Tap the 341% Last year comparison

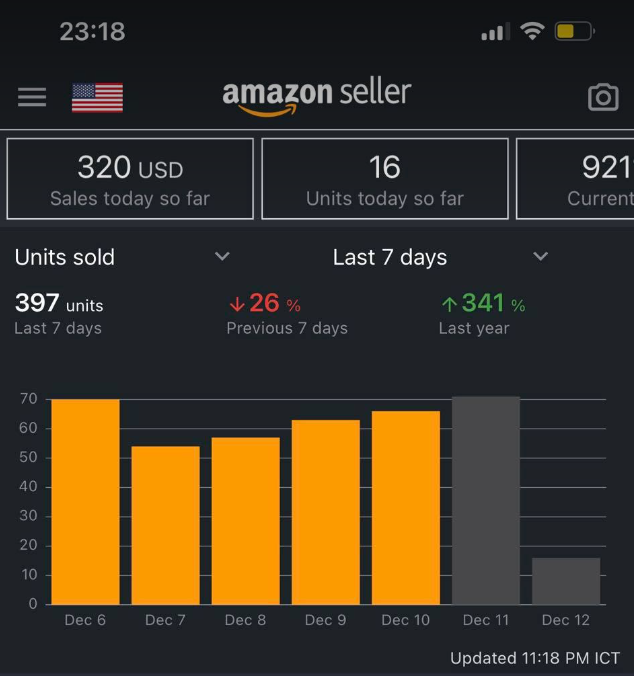pos(482,314)
